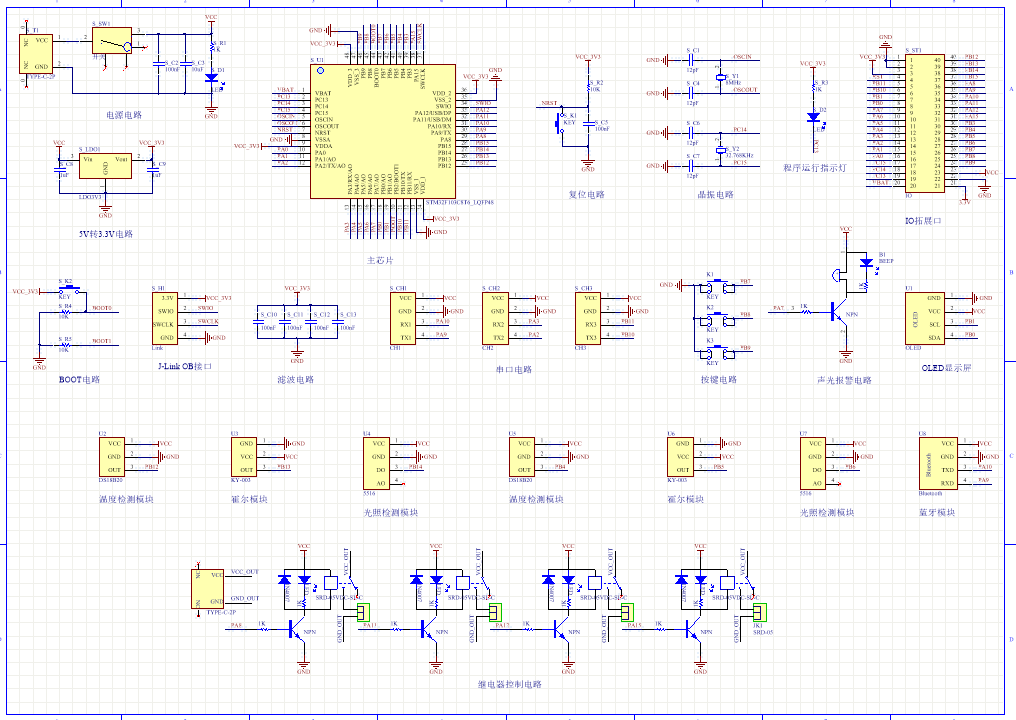Select the 5V转3.3V电路 text label
Viewport: 1016px width, 720px height.
[x=106, y=234]
